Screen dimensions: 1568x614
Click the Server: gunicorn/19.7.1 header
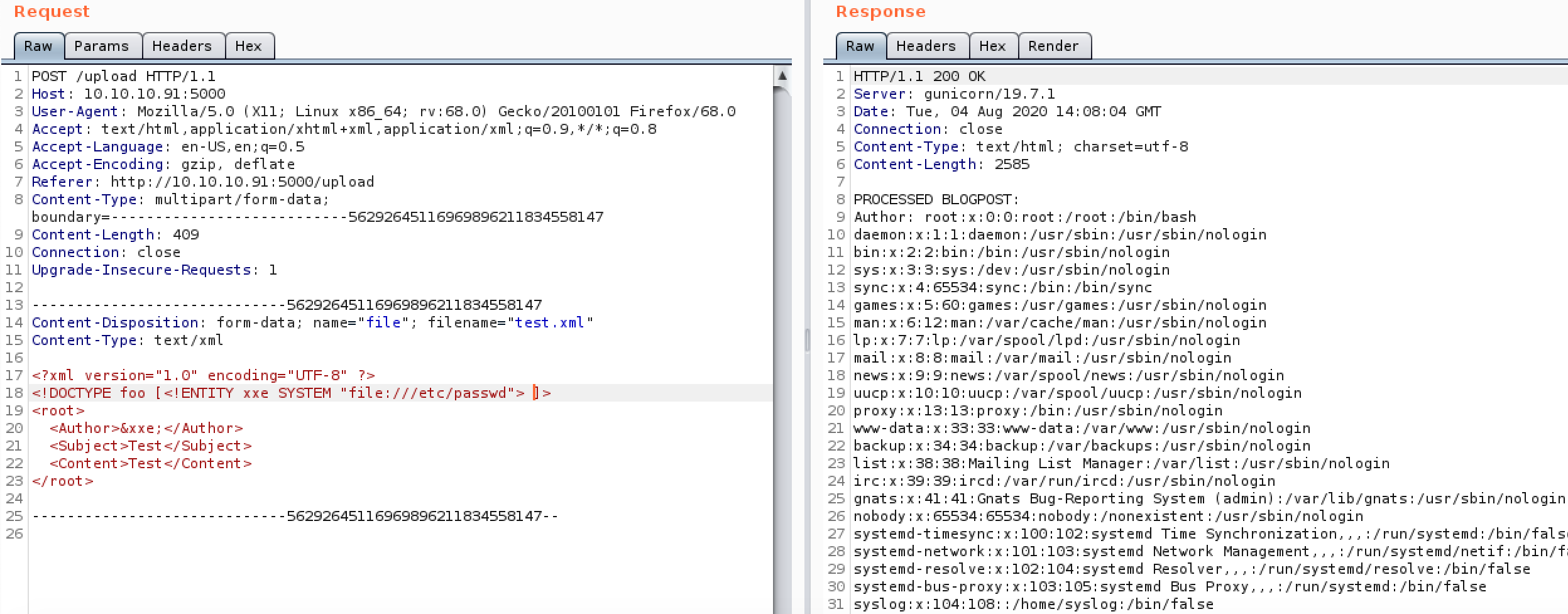pos(954,94)
